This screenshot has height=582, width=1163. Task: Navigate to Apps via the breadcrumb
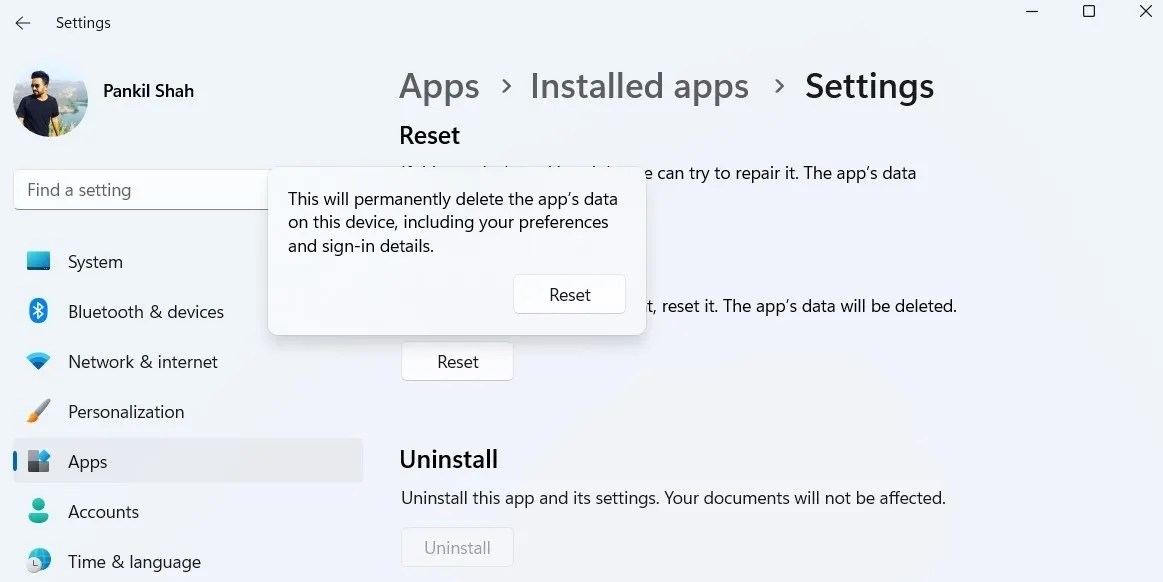point(439,87)
